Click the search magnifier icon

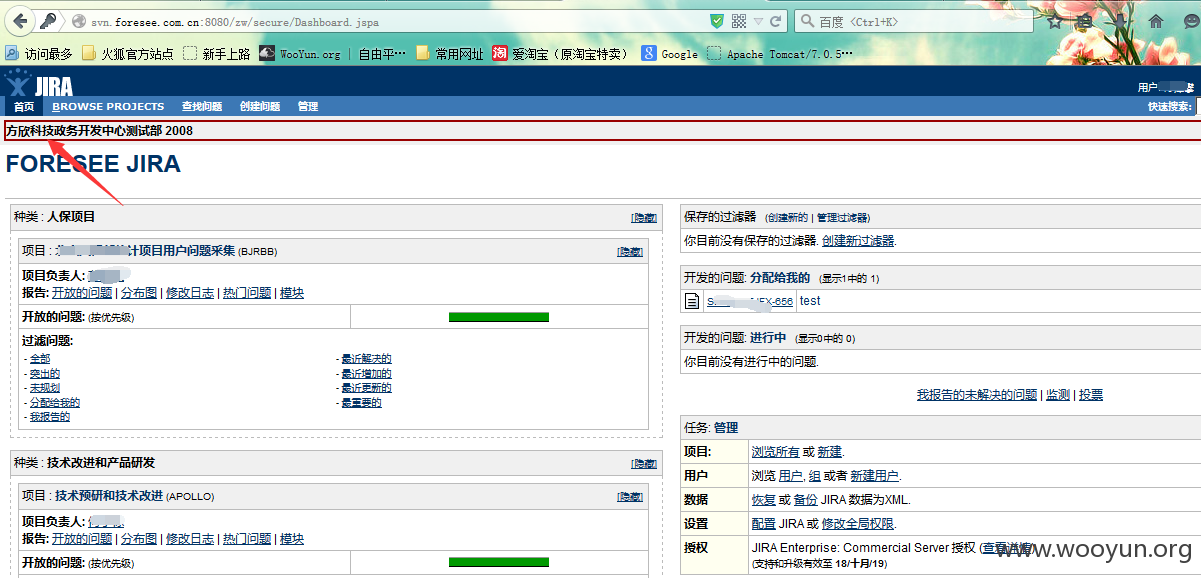click(x=806, y=21)
